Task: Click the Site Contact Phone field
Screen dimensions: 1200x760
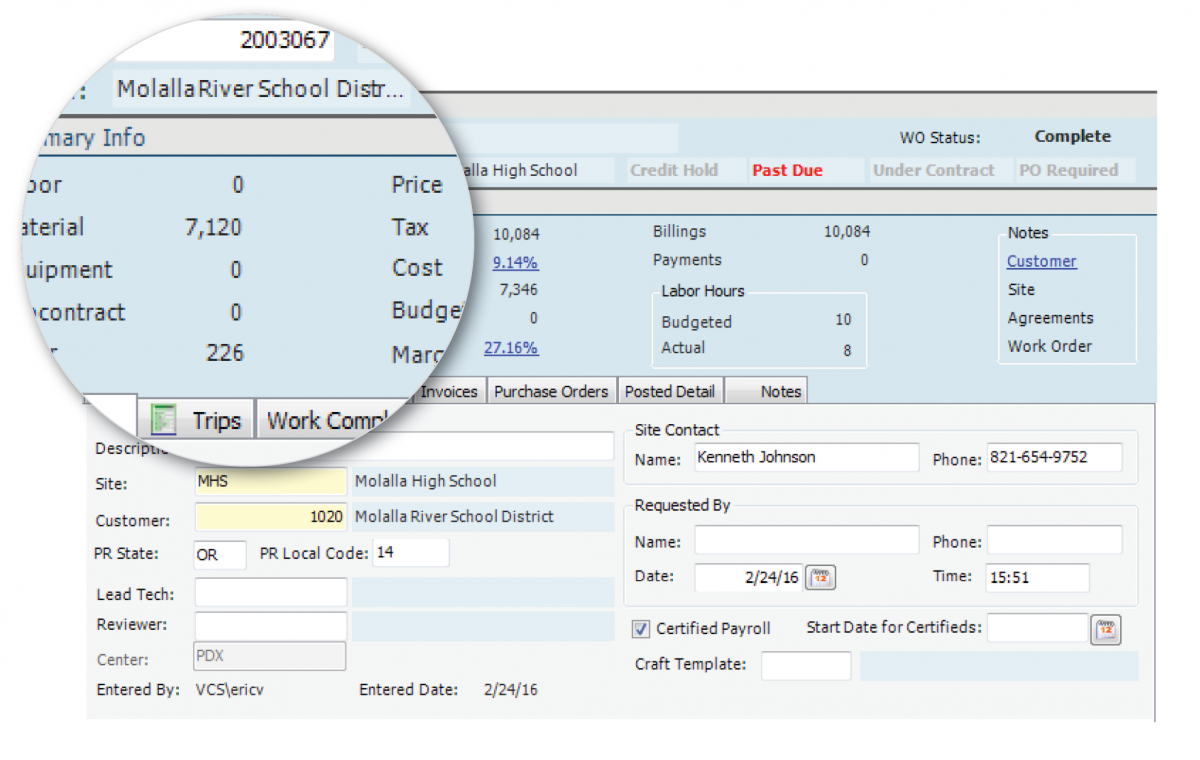Action: pos(1055,458)
